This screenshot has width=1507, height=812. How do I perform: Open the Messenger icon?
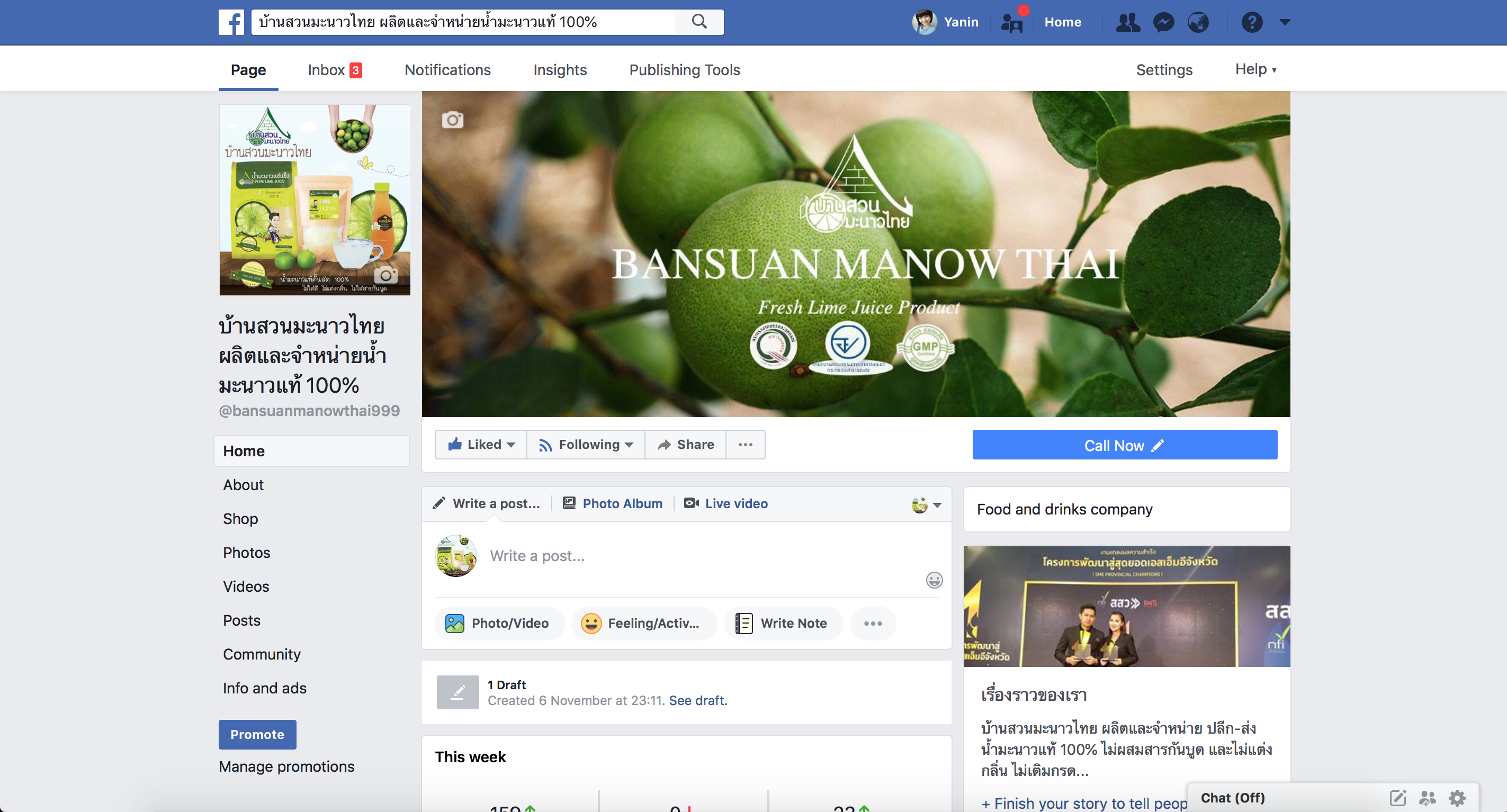click(x=1163, y=22)
